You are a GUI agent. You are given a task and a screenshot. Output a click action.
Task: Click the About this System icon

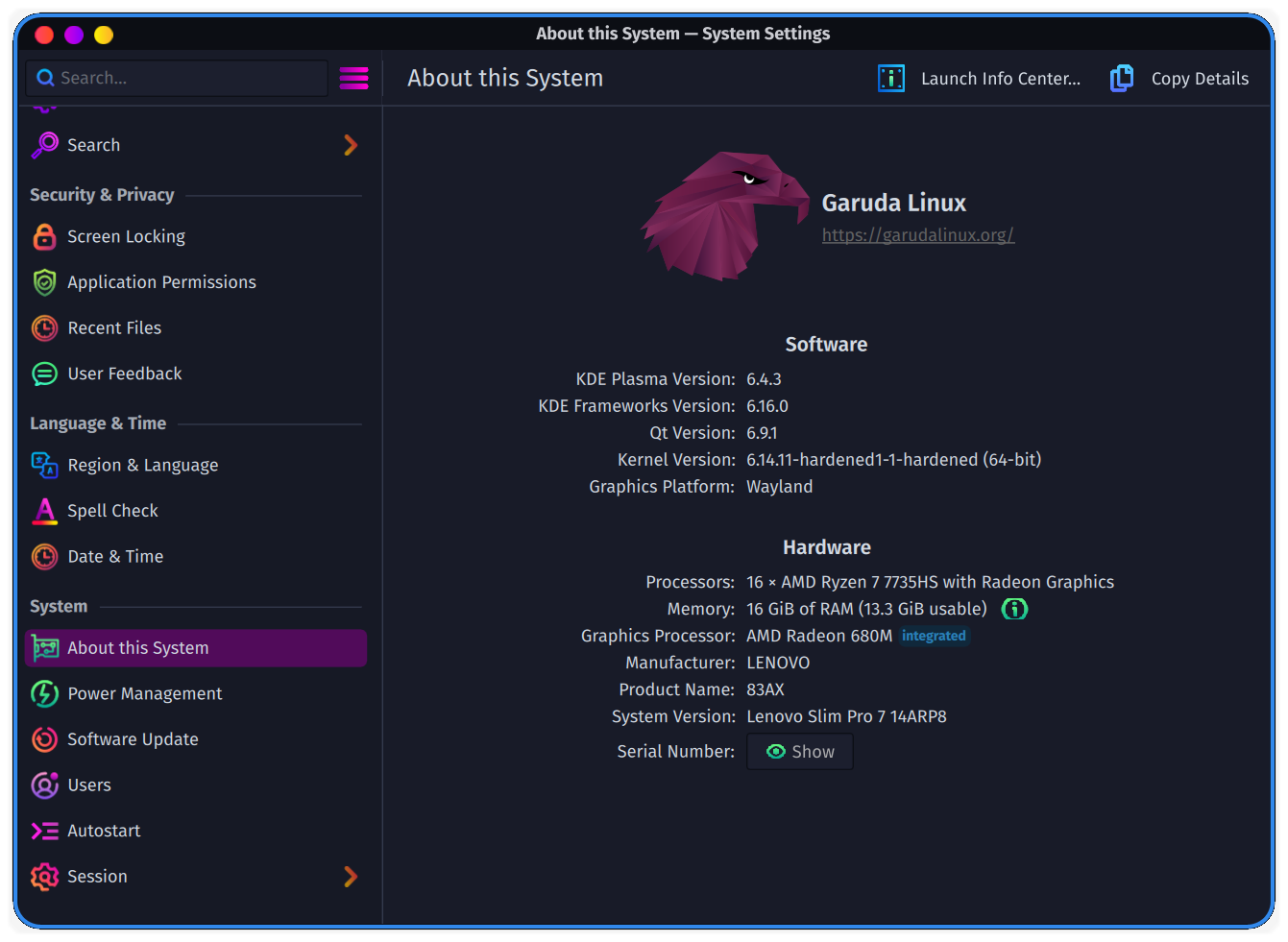[x=45, y=648]
